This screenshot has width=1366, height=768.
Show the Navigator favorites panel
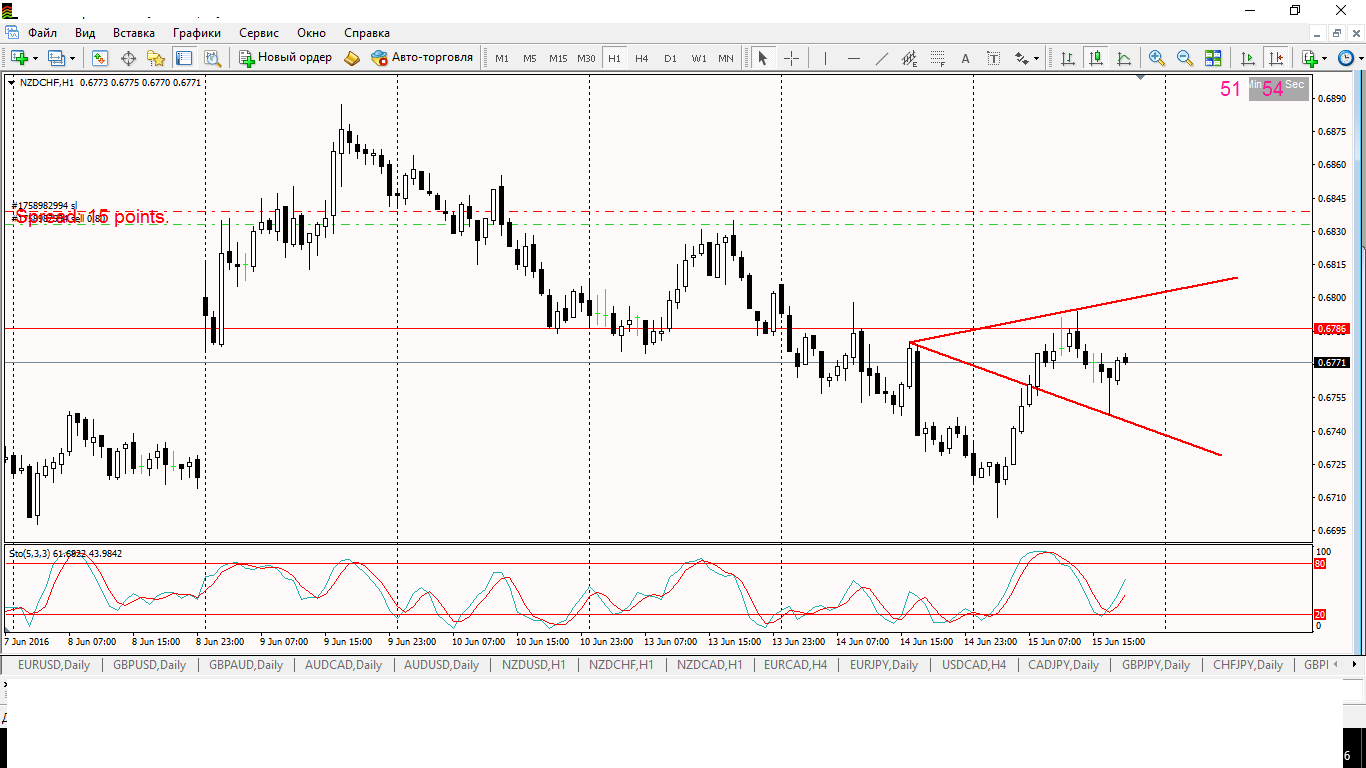pos(156,58)
